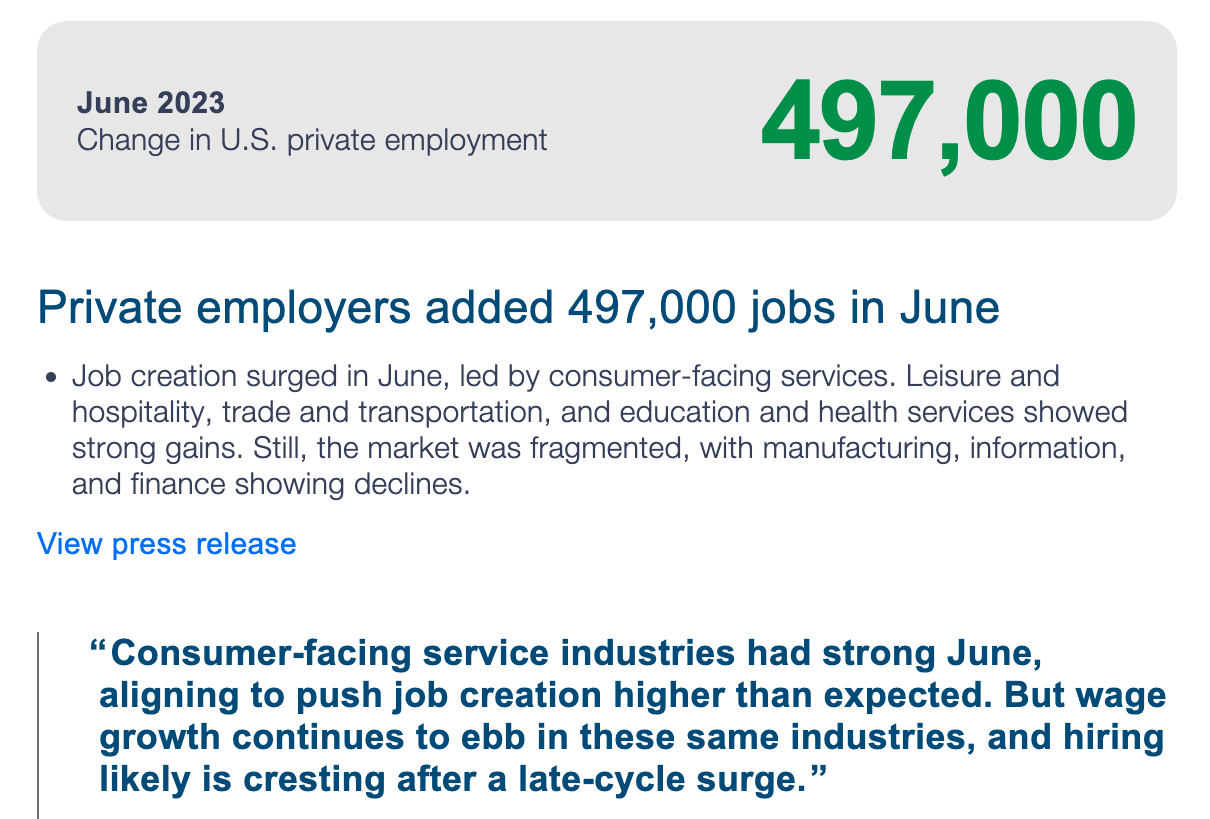Screen dimensions: 1210x819
Task: Click the phrase and finance showing declines
Action: (x=271, y=486)
